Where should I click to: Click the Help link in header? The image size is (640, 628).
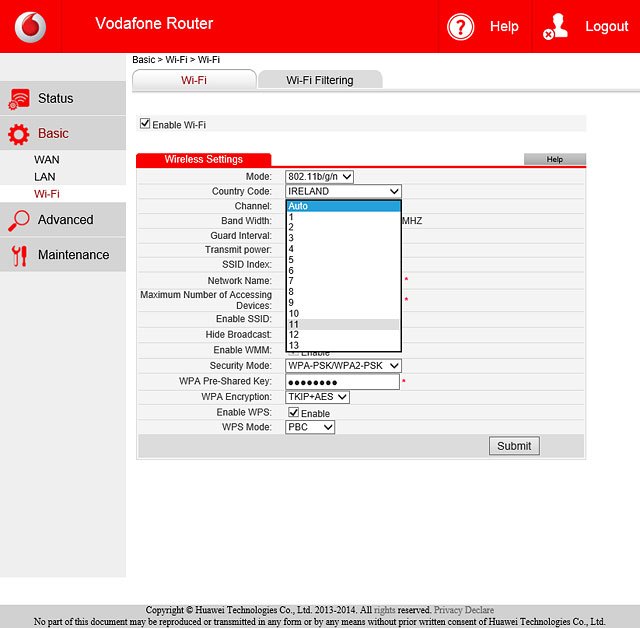(504, 26)
